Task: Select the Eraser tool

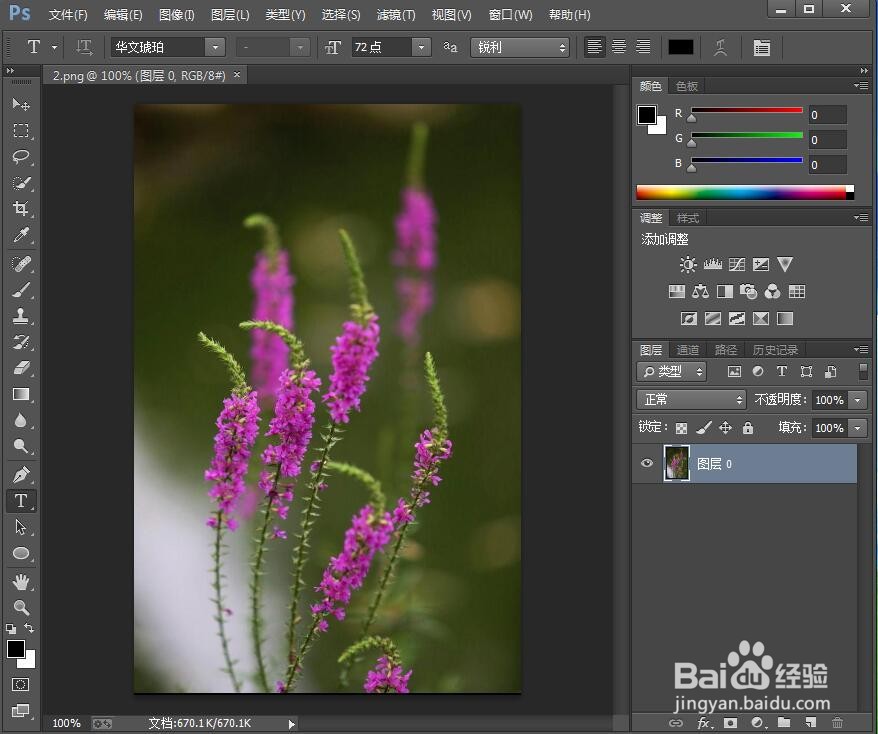Action: pos(21,368)
